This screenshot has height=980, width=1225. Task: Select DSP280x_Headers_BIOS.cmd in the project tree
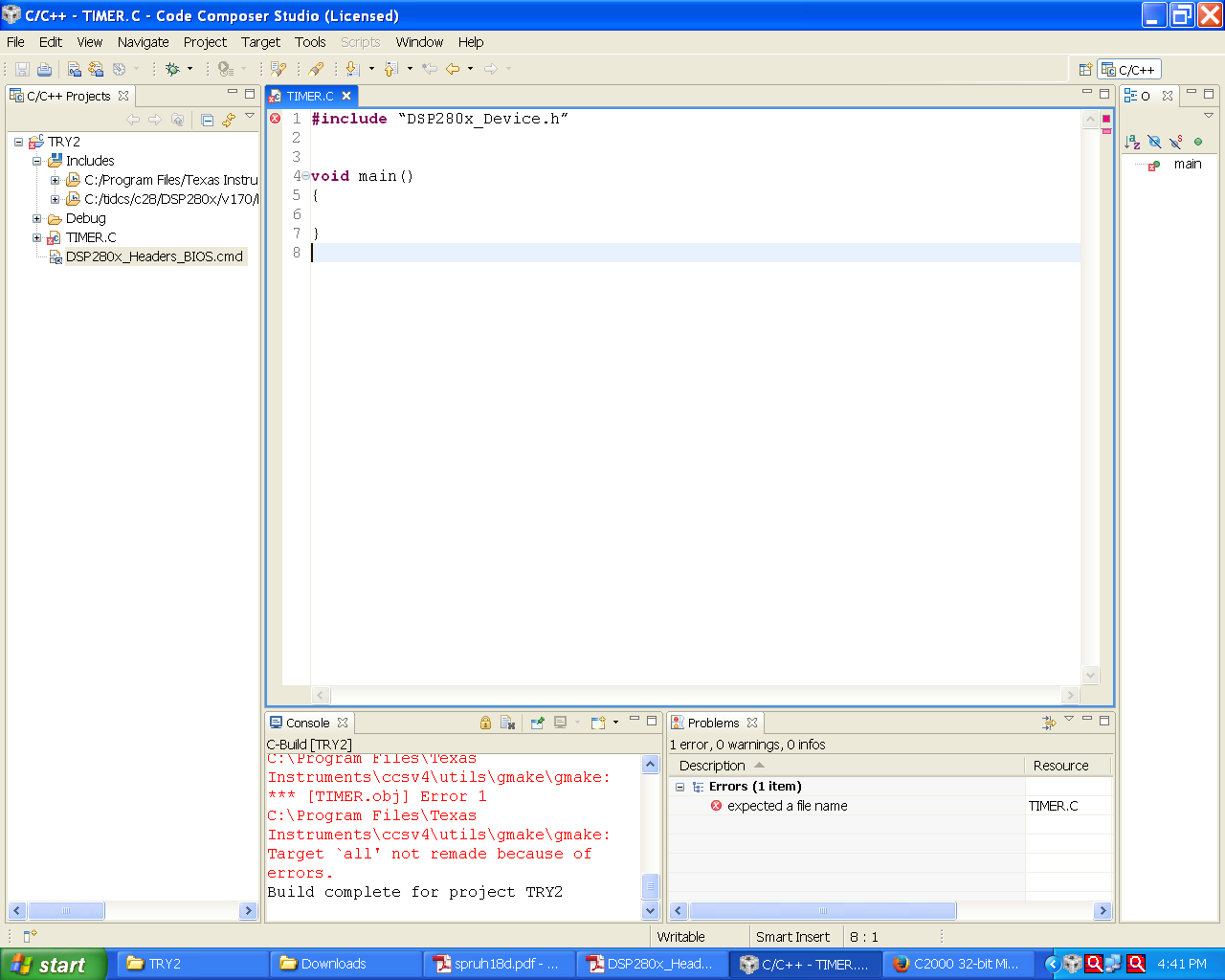click(154, 256)
